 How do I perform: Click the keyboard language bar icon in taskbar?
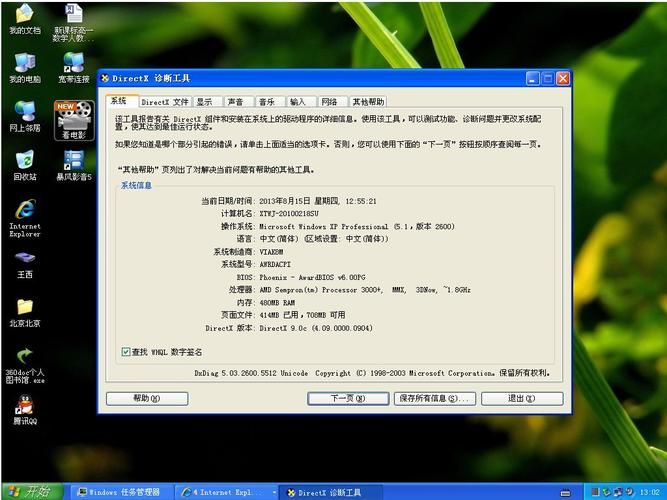click(x=565, y=493)
